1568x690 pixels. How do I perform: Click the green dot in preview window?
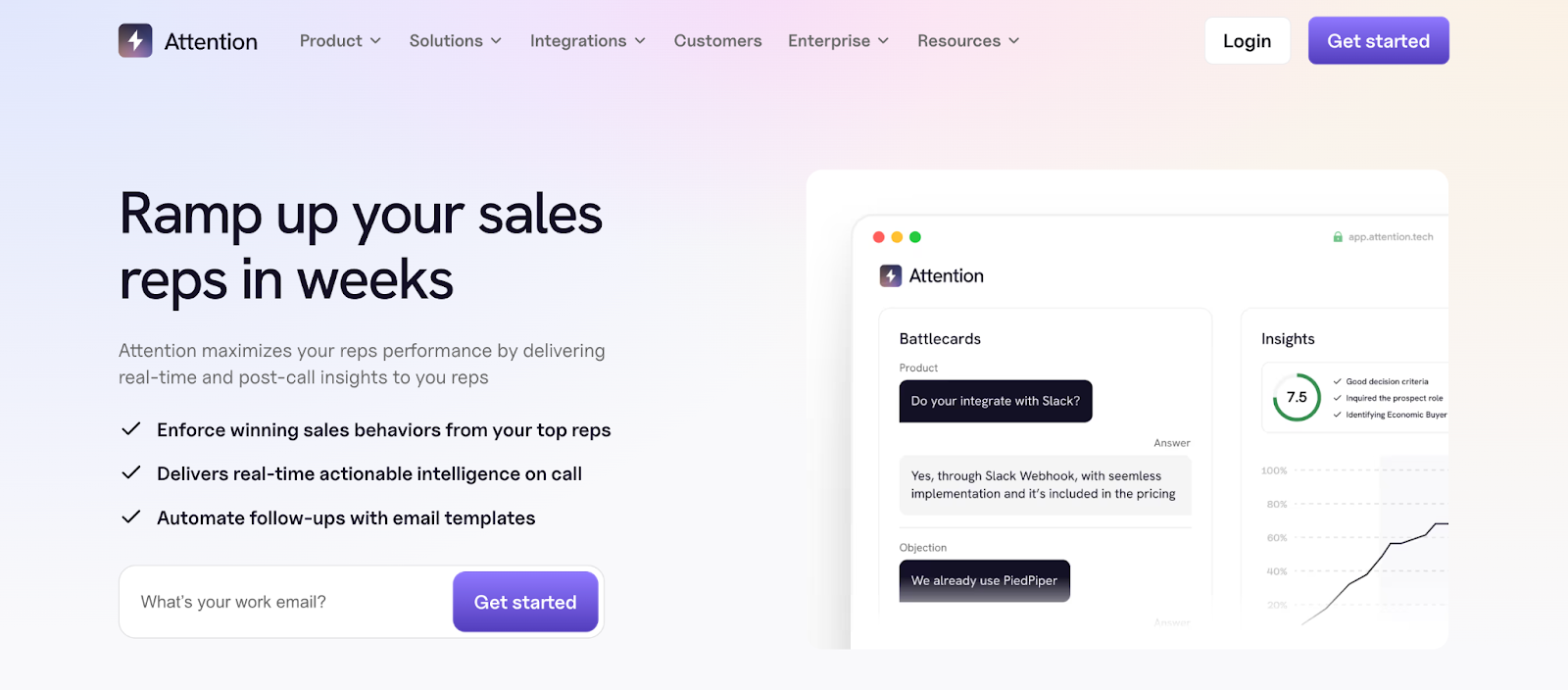[x=915, y=237]
